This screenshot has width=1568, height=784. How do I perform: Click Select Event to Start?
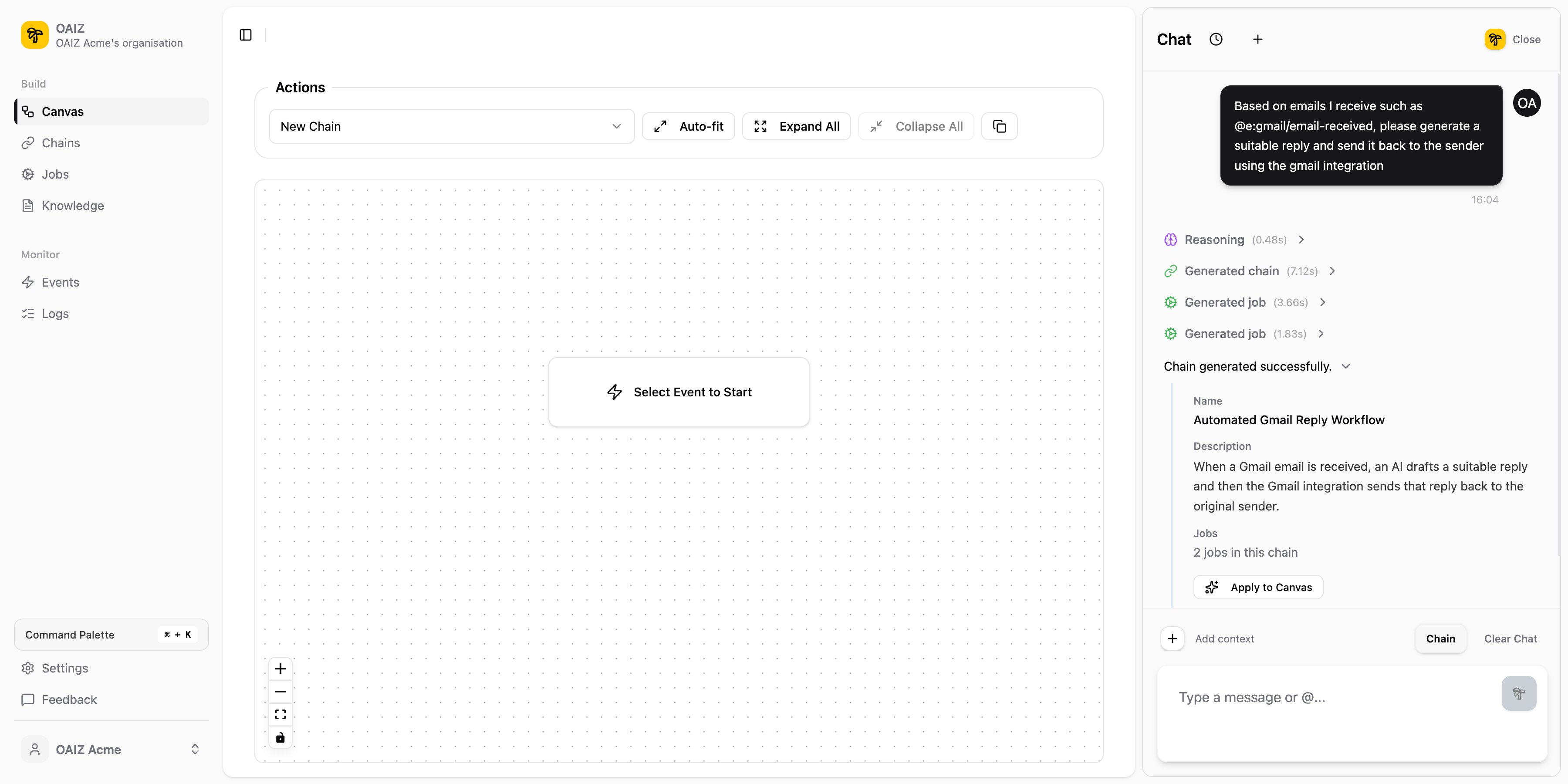[x=679, y=392]
